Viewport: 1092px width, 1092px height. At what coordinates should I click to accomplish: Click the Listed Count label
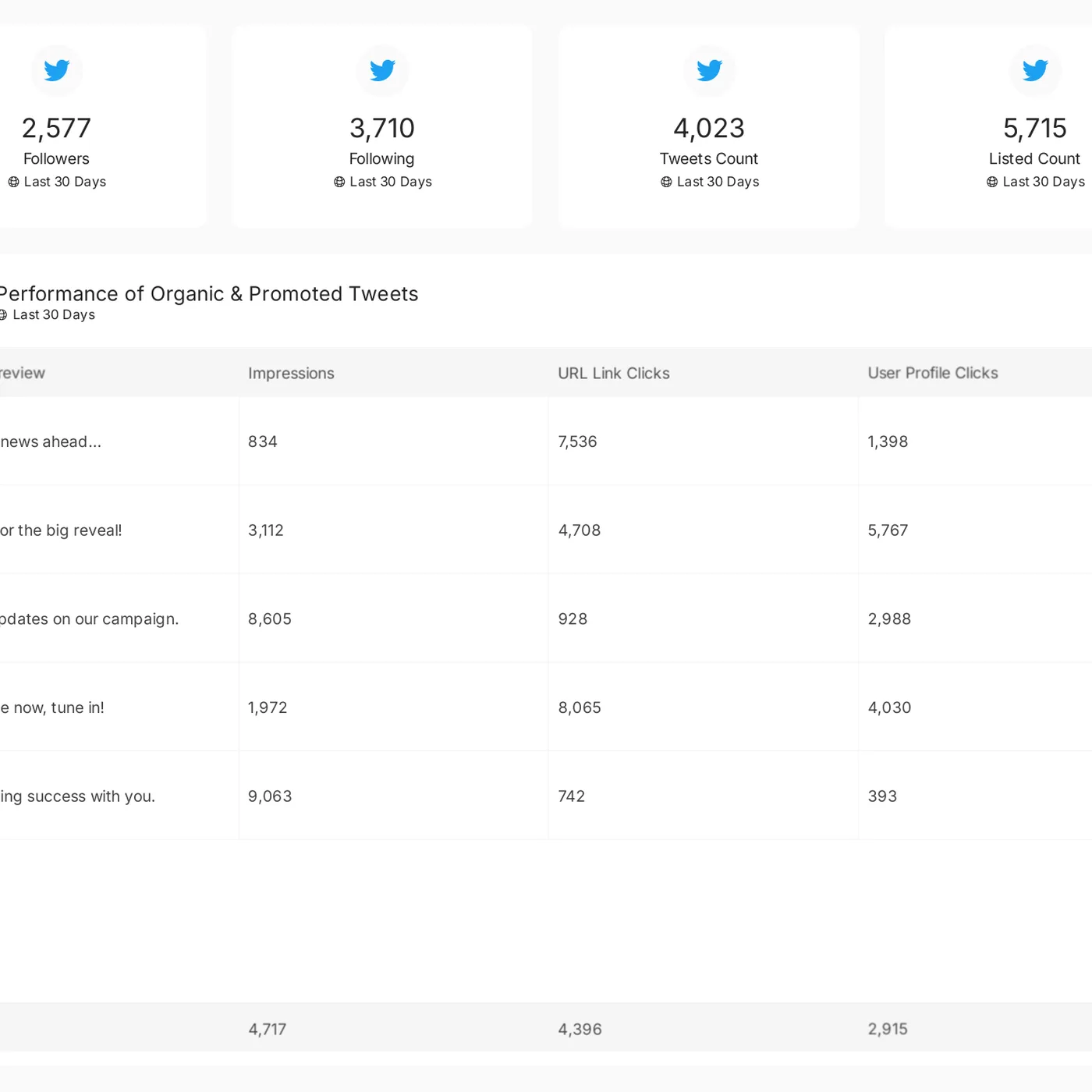point(1035,159)
